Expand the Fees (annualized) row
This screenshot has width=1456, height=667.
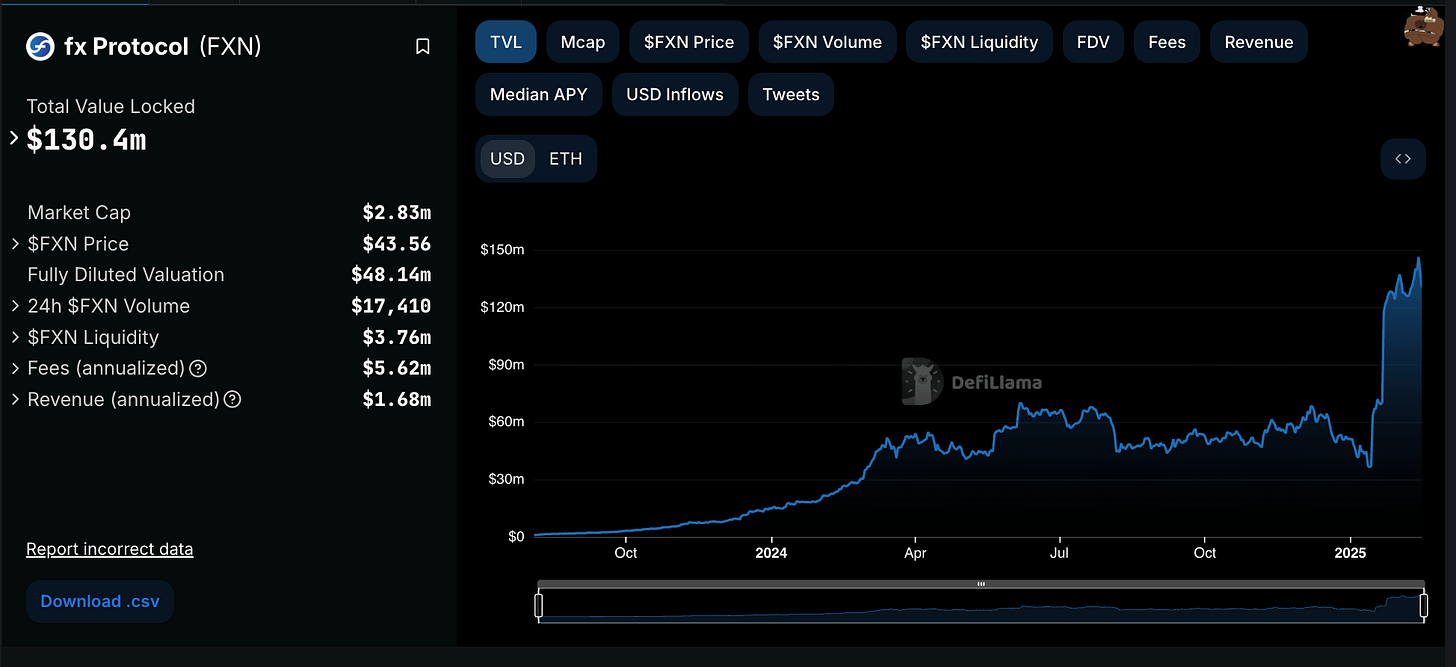[15, 369]
